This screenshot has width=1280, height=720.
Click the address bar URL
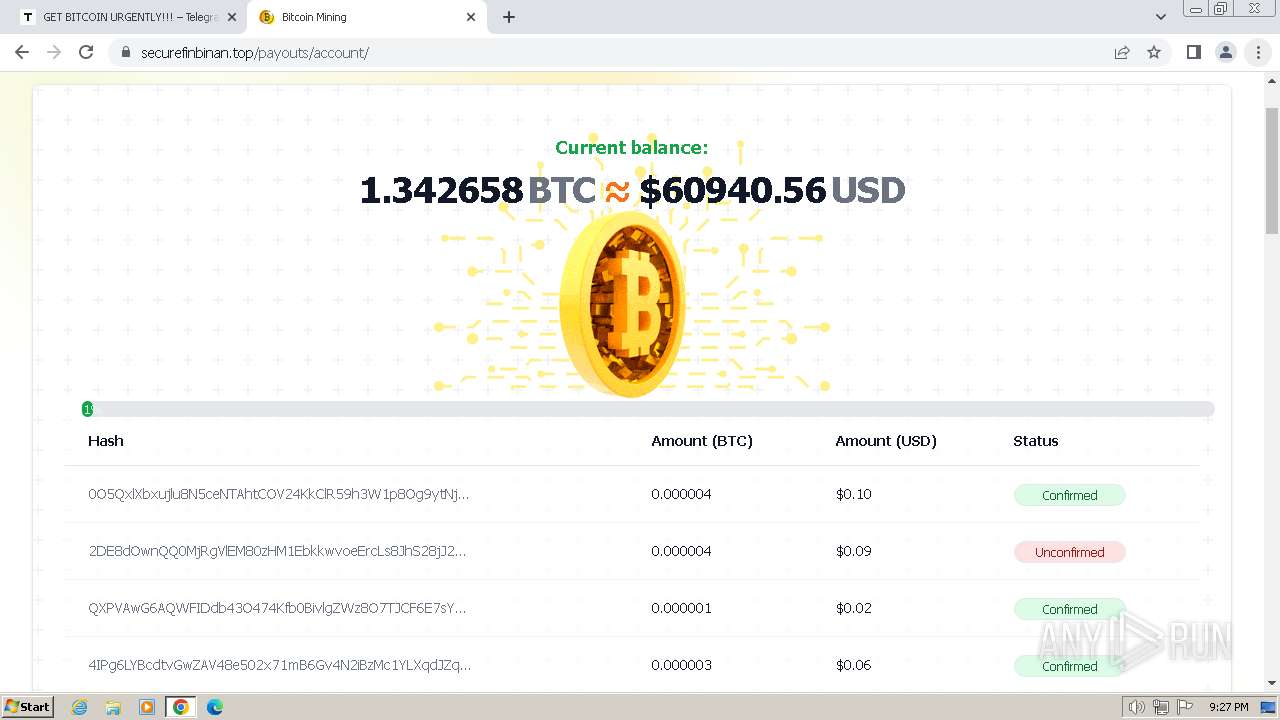tap(255, 52)
